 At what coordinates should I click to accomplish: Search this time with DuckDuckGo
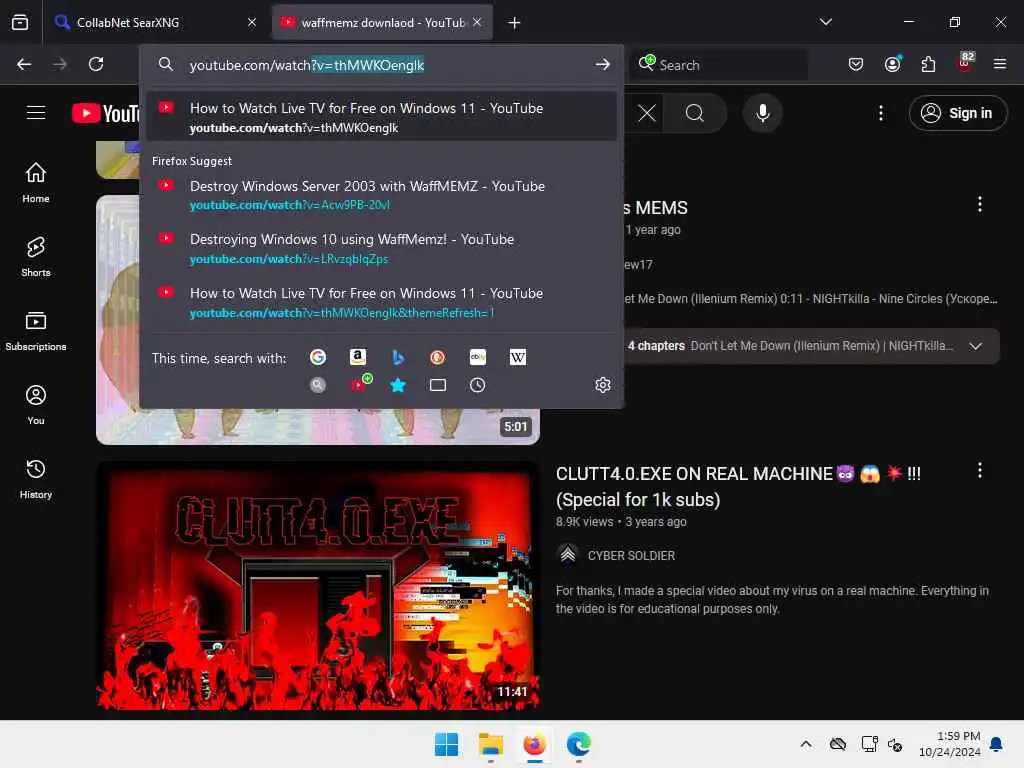[x=438, y=357]
